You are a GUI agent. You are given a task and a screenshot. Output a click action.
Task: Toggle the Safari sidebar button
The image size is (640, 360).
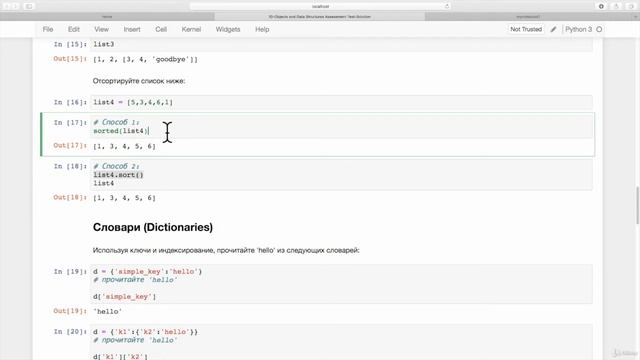coord(29,6)
